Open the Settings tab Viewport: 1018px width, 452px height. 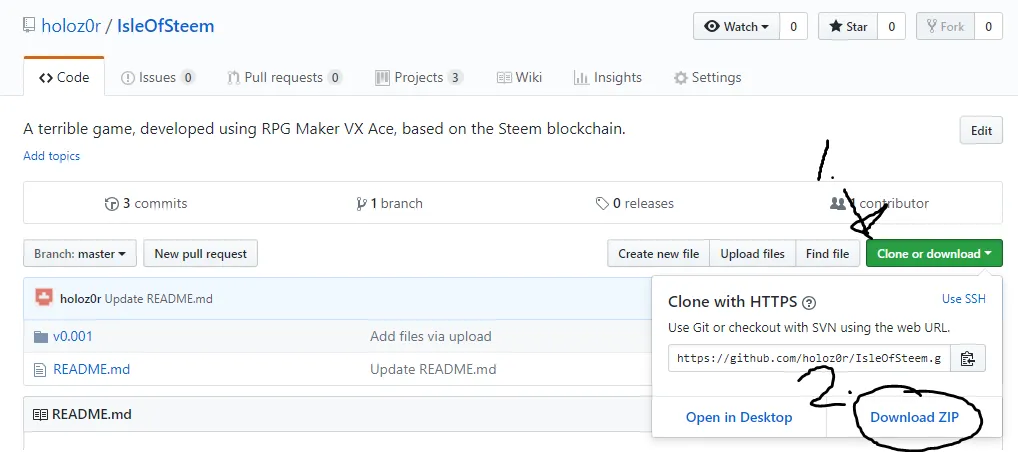(707, 77)
